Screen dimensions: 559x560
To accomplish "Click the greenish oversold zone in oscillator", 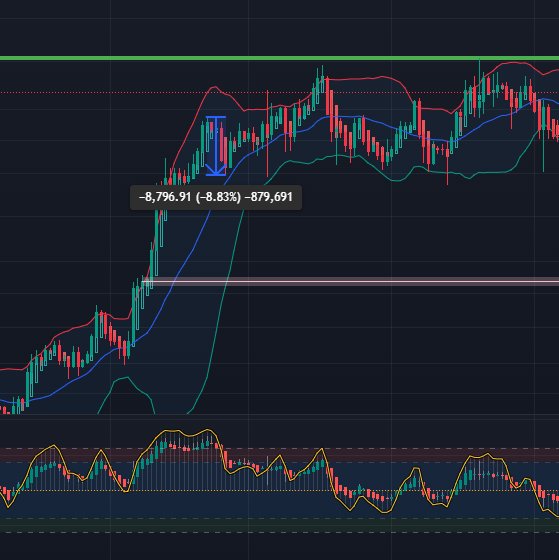I will [x=279, y=525].
